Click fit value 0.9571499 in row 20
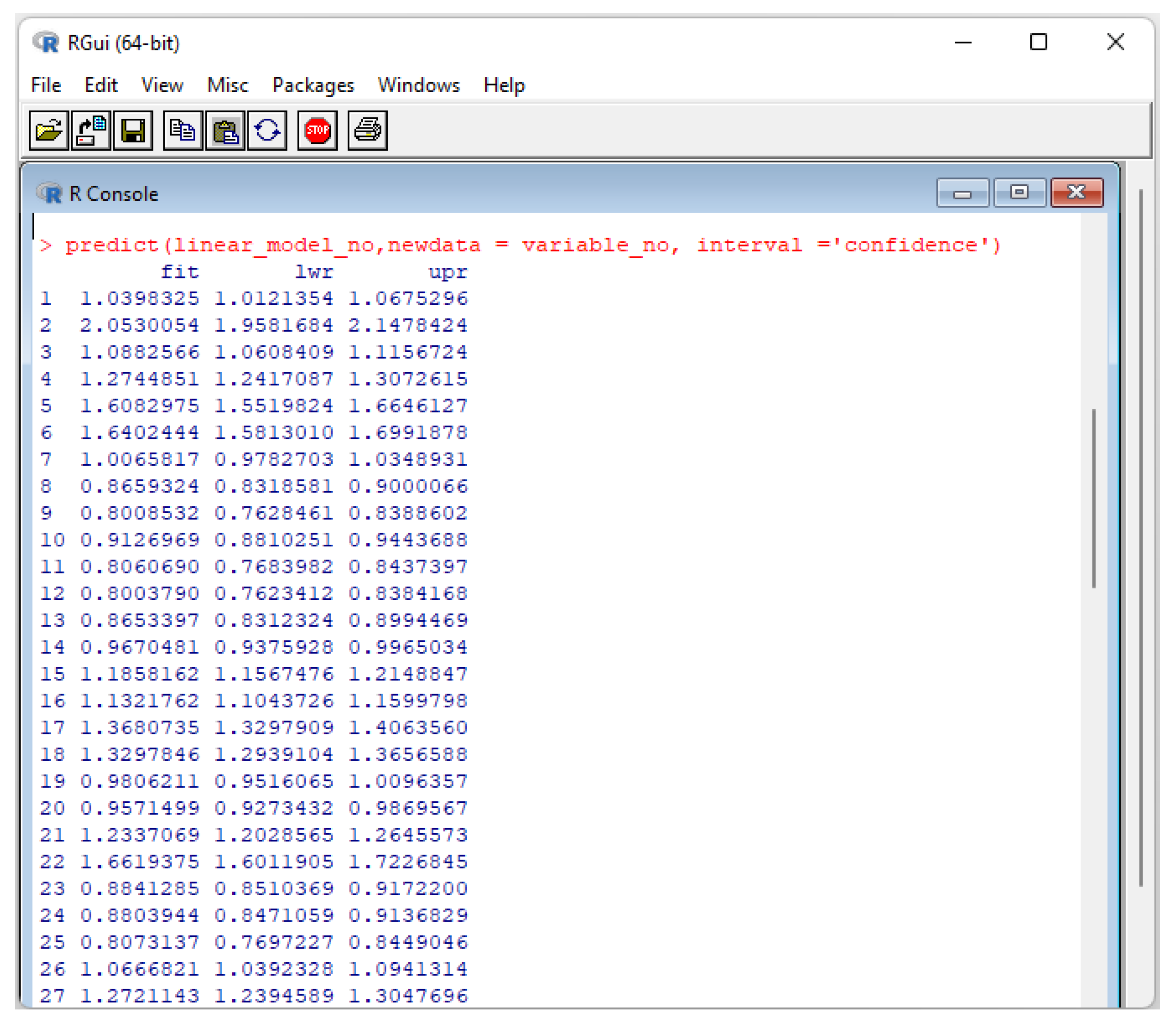This screenshot has width=1176, height=1021. [140, 808]
